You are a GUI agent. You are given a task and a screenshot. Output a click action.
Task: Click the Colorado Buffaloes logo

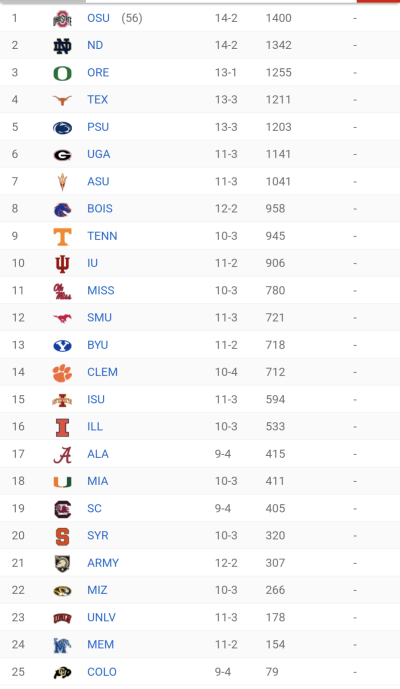coord(62,672)
